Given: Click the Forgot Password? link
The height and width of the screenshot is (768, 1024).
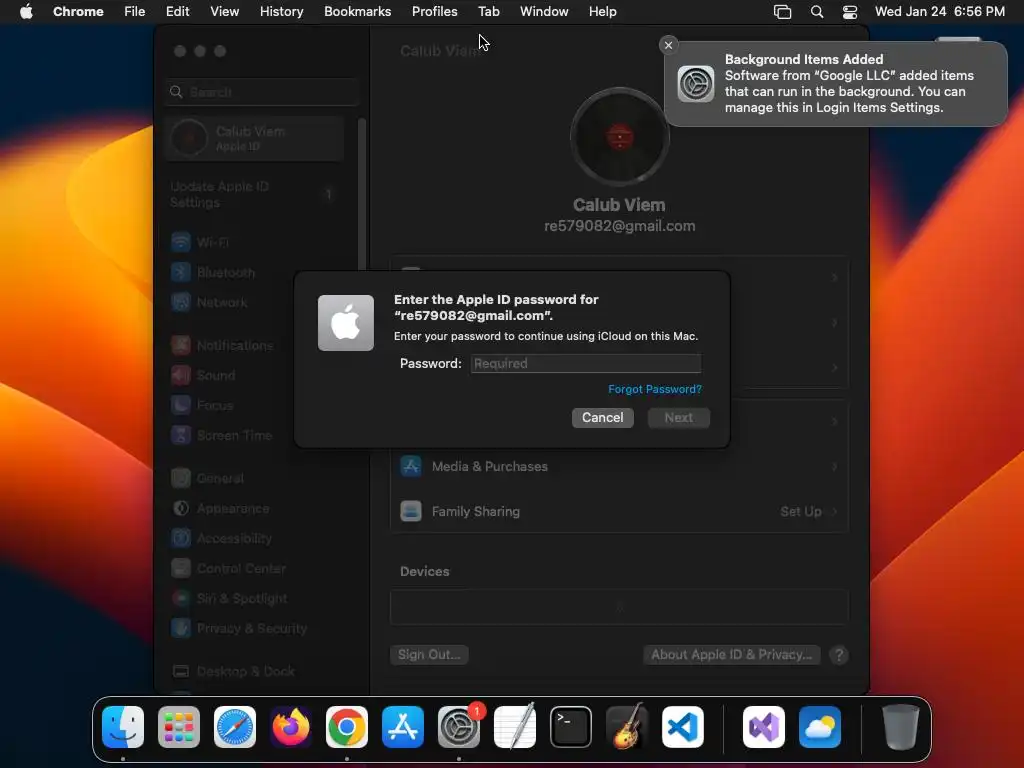Looking at the screenshot, I should pos(654,389).
